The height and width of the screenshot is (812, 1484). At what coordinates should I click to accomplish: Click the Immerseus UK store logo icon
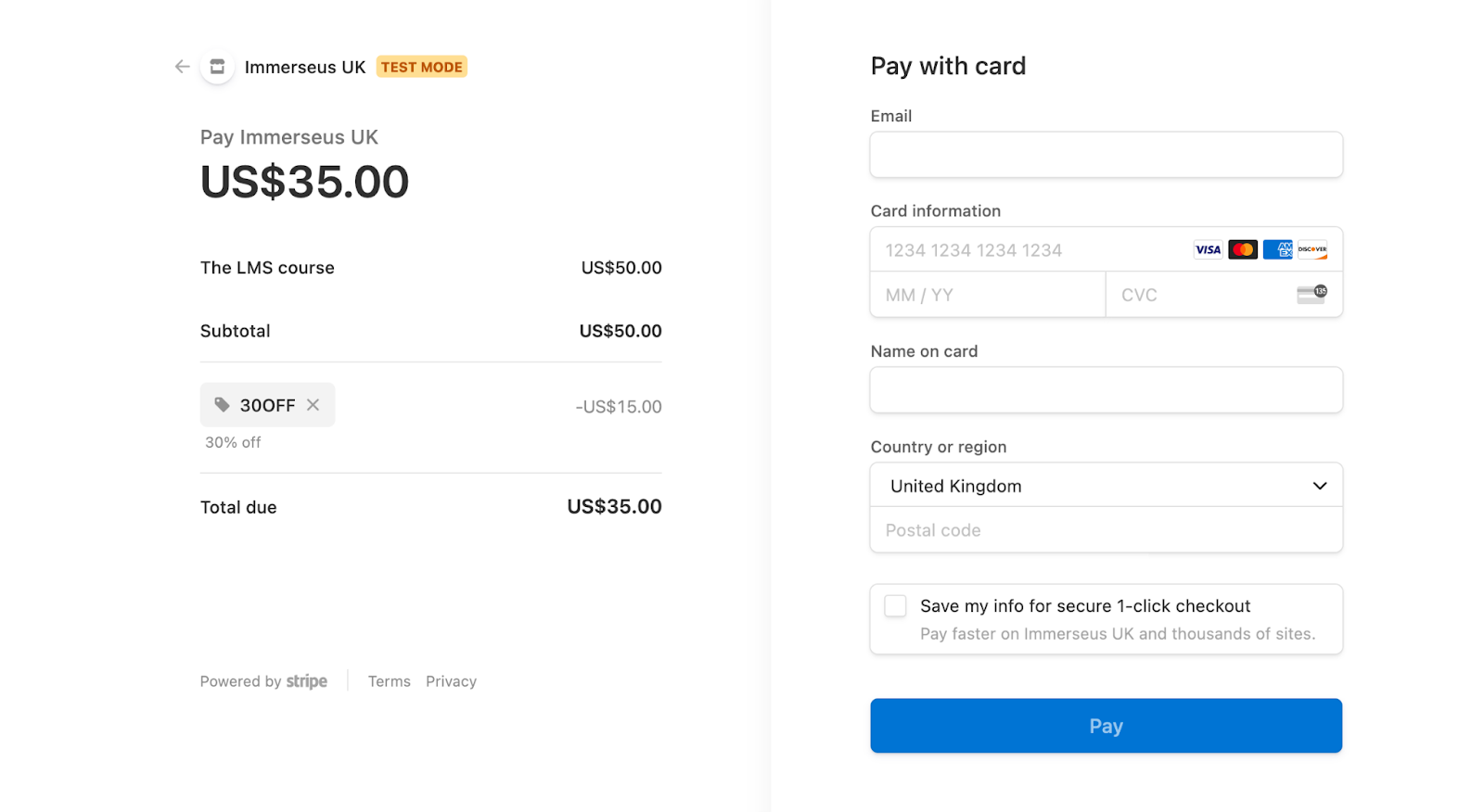pyautogui.click(x=217, y=67)
